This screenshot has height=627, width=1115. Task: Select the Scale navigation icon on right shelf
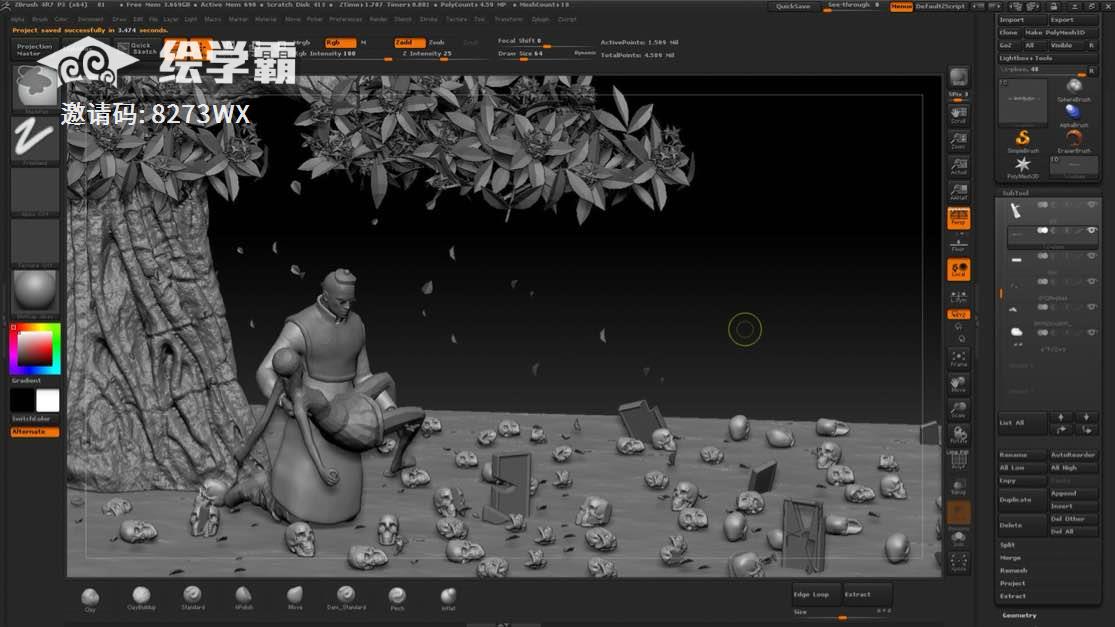tap(959, 410)
